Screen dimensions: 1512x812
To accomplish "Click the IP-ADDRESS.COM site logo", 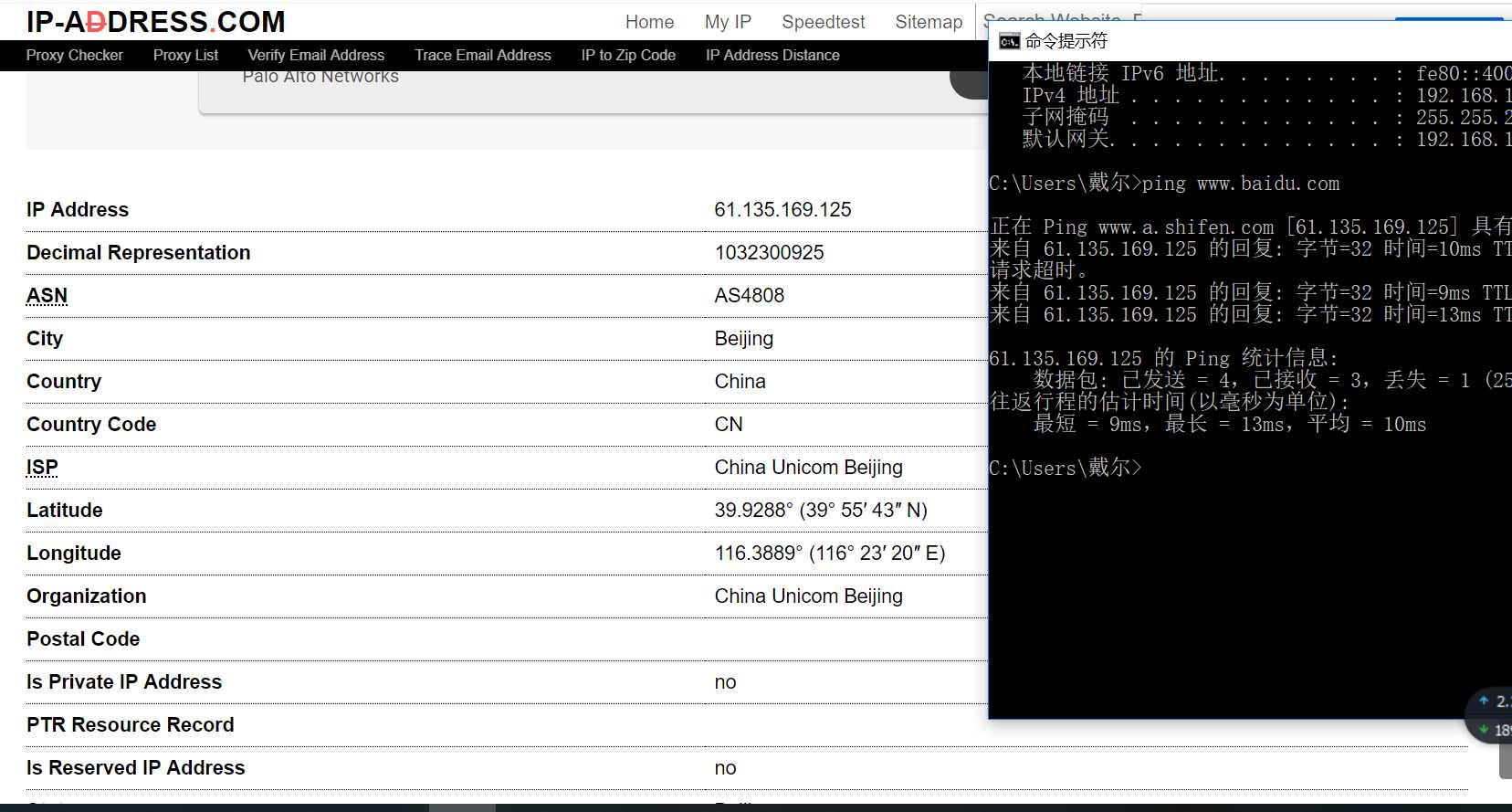I will (x=155, y=21).
